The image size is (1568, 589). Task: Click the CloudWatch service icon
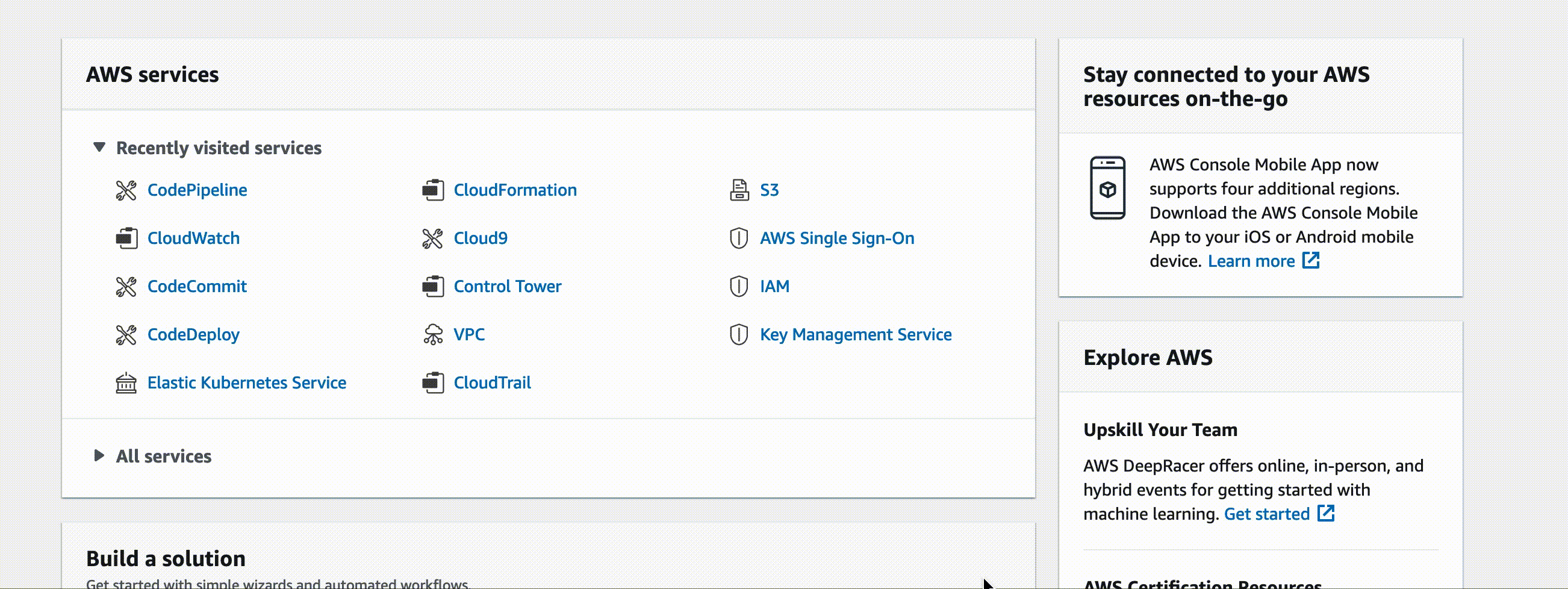click(x=126, y=238)
